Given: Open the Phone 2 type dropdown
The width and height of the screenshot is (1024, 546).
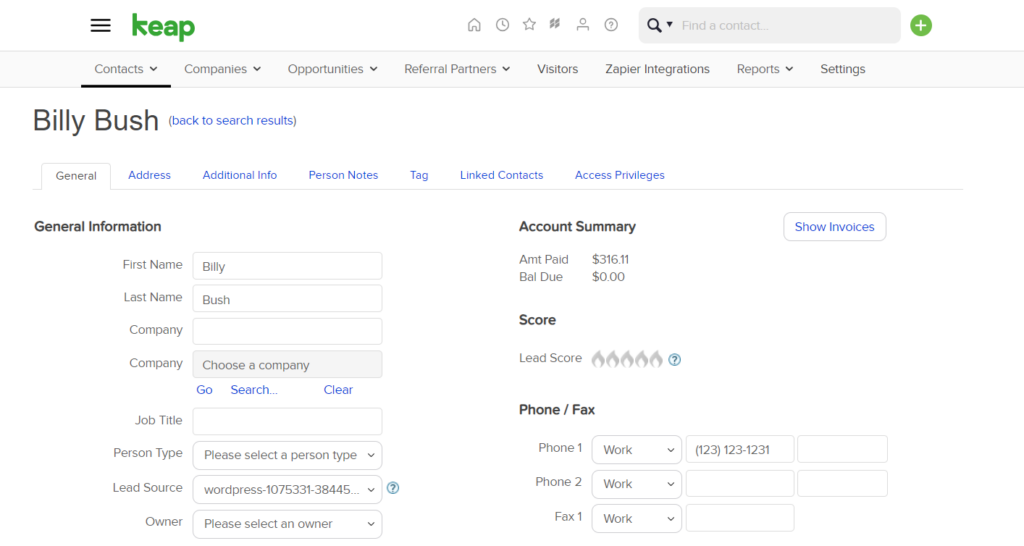Looking at the screenshot, I should tap(637, 484).
